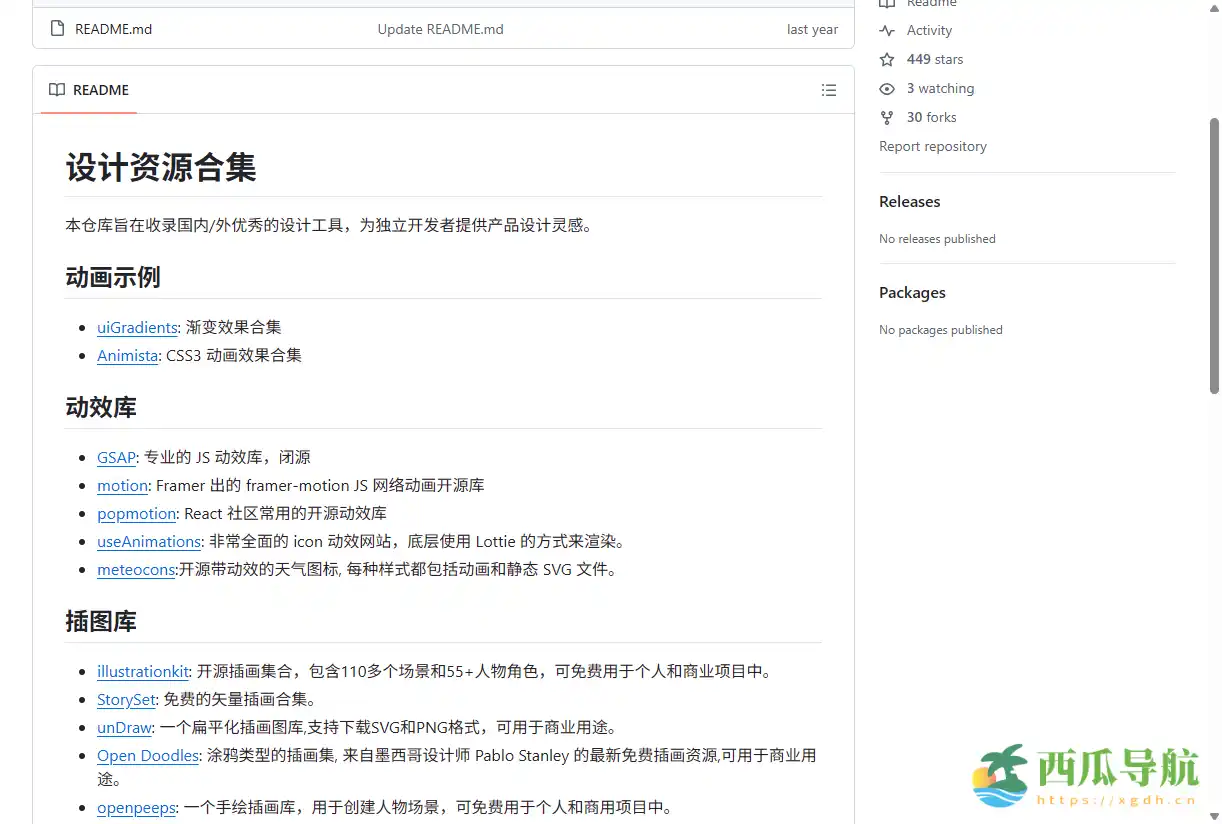
Task: Open the Releases section
Action: (909, 201)
